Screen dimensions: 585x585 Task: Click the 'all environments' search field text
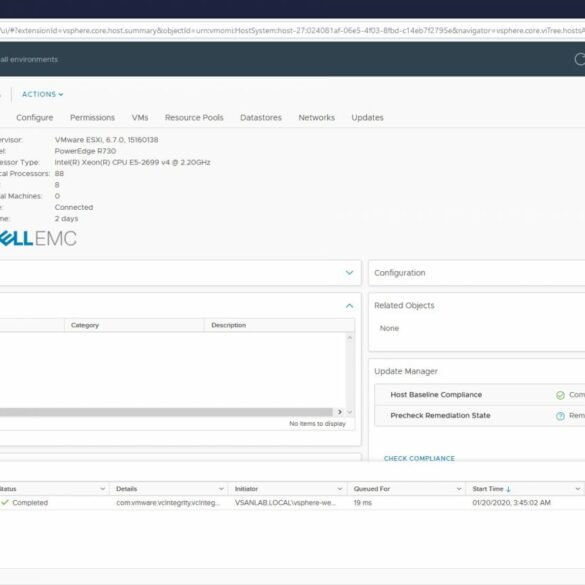pyautogui.click(x=29, y=60)
